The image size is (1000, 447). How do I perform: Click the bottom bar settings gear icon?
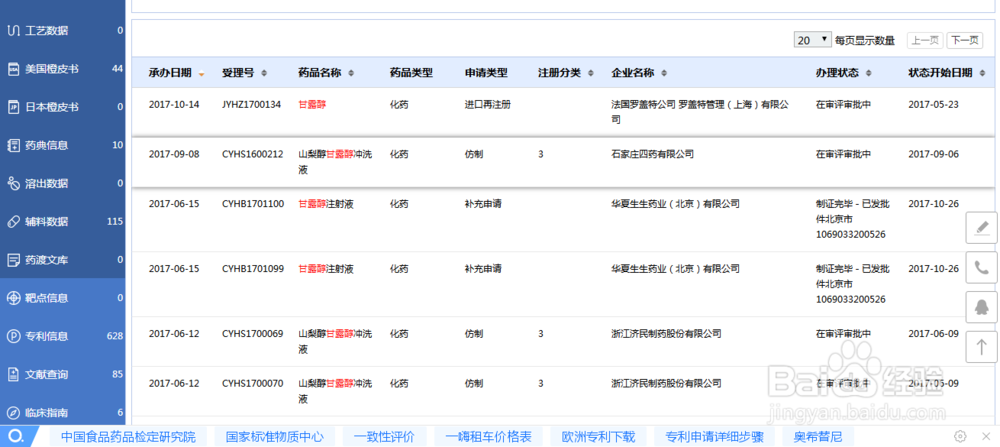click(960, 436)
